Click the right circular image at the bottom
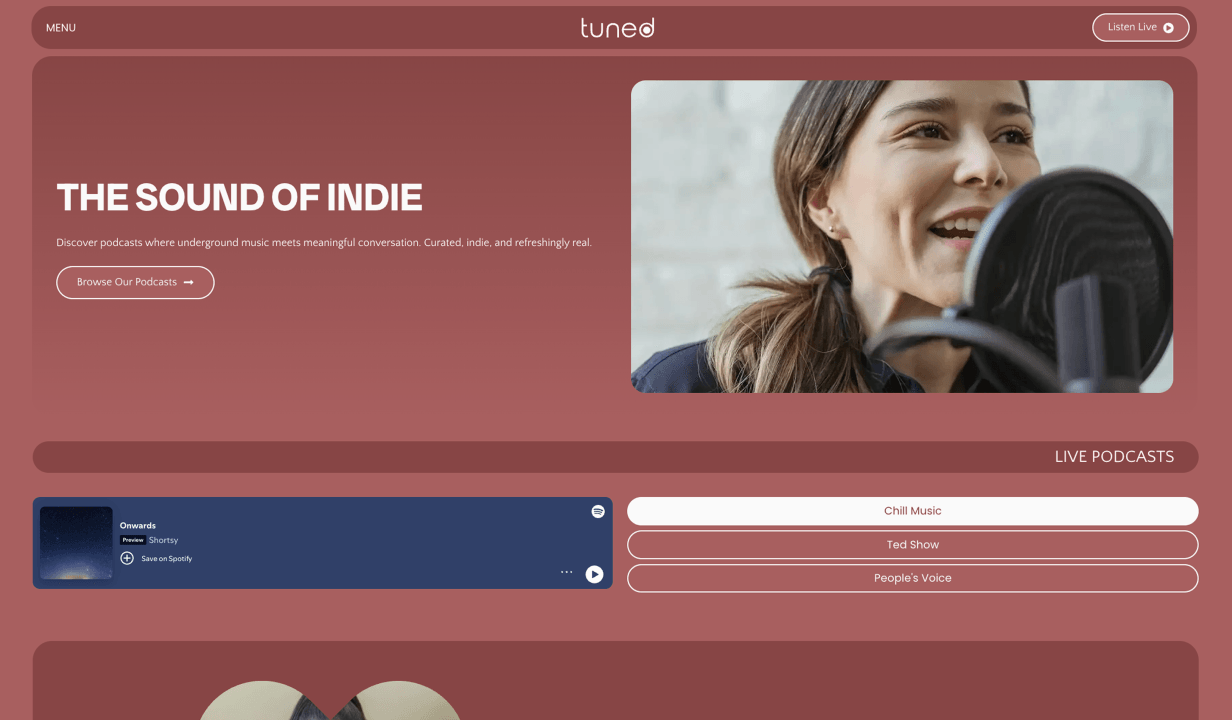The width and height of the screenshot is (1232, 720). pos(398,701)
